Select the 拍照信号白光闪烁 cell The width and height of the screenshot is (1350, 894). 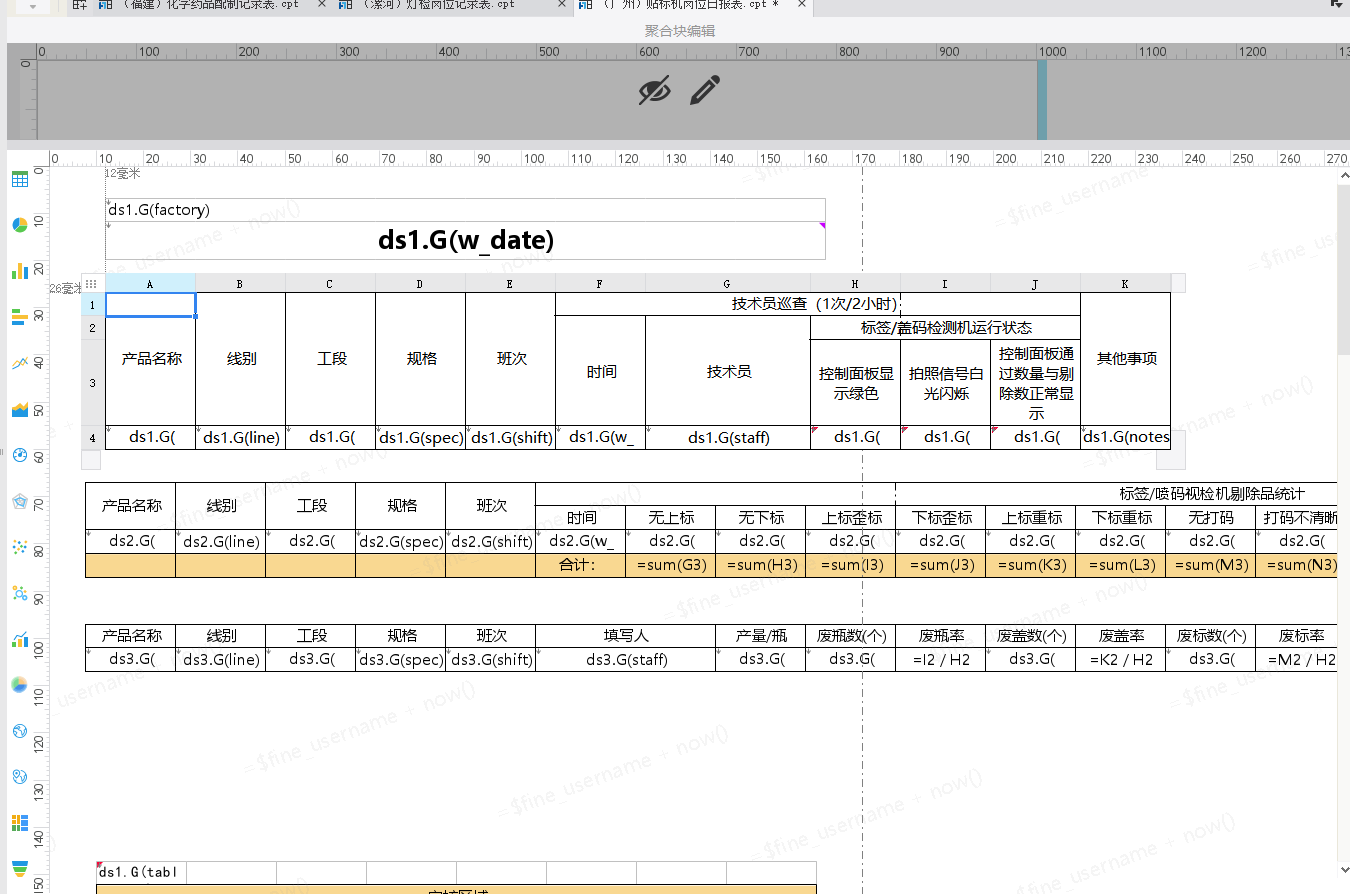[x=945, y=383]
